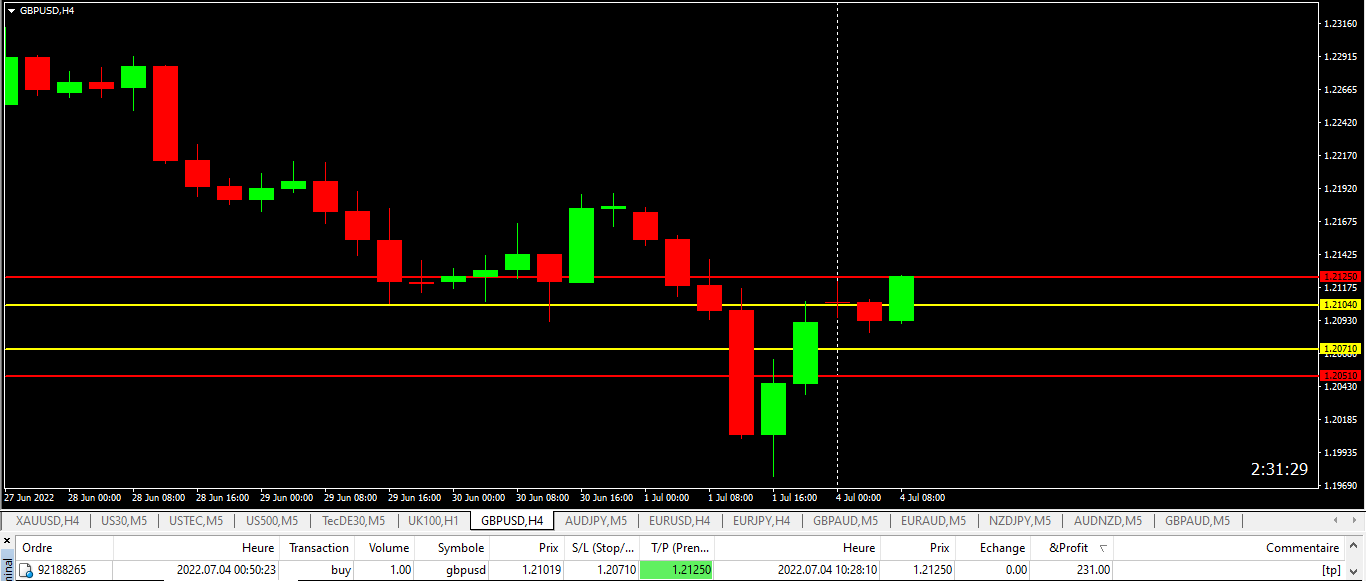Select the US500,M5 chart tab
This screenshot has width=1366, height=581.
[272, 520]
